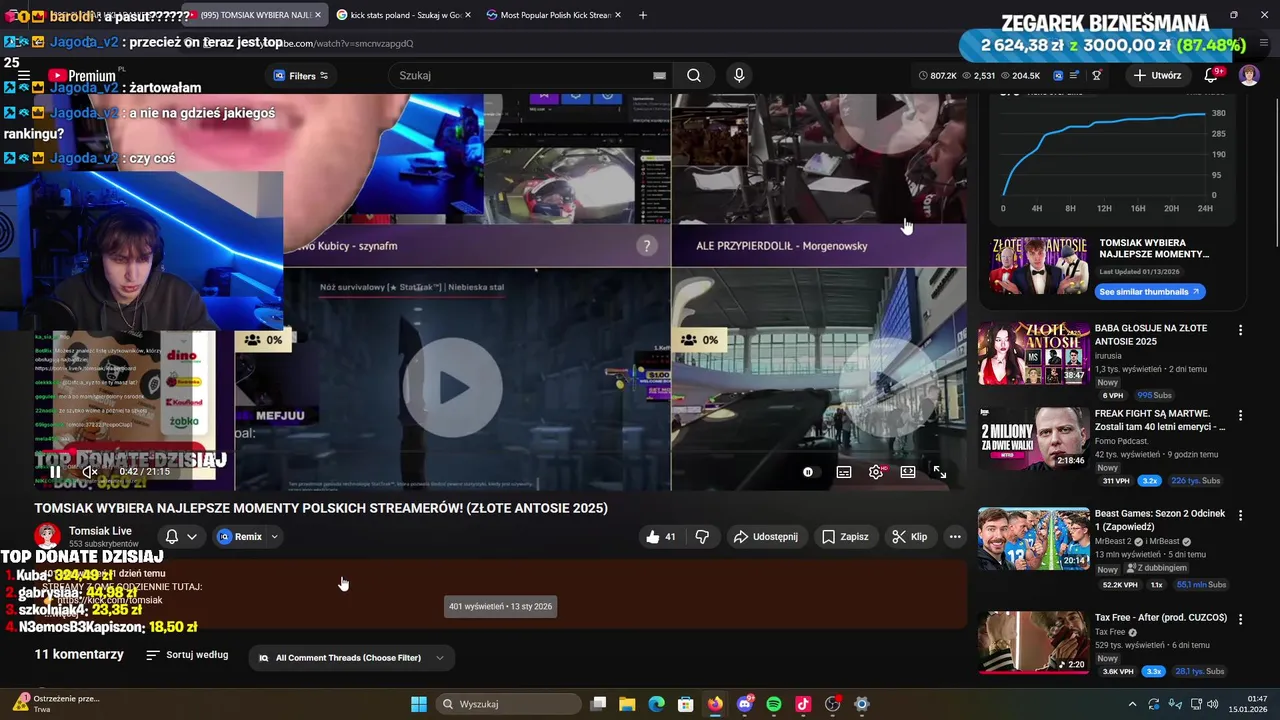Enter fullscreen mode in the video player
The height and width of the screenshot is (720, 1280).
[x=940, y=472]
